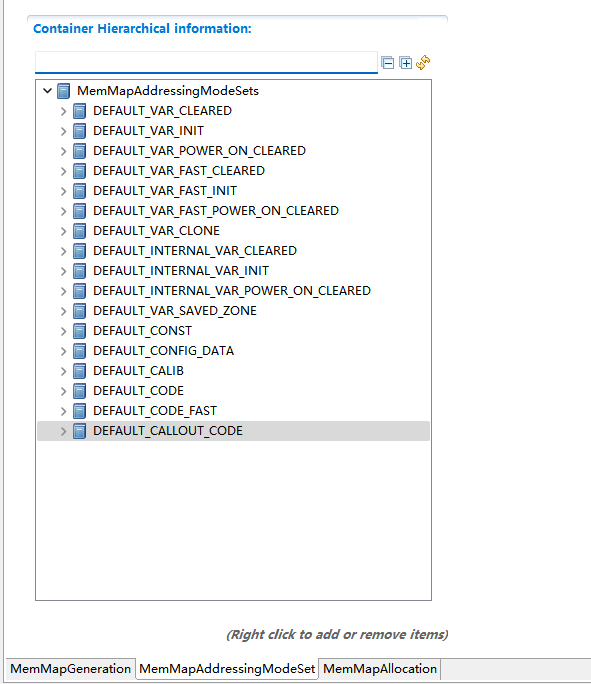Select the DEFAULT_VAR_POWER_ON_CLEARED tree item

pyautogui.click(x=199, y=151)
